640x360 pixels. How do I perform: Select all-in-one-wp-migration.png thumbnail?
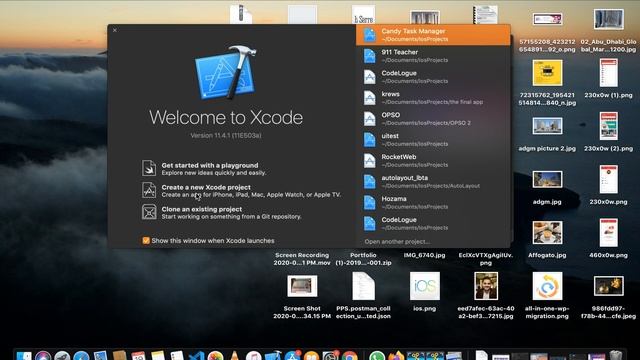click(x=547, y=286)
